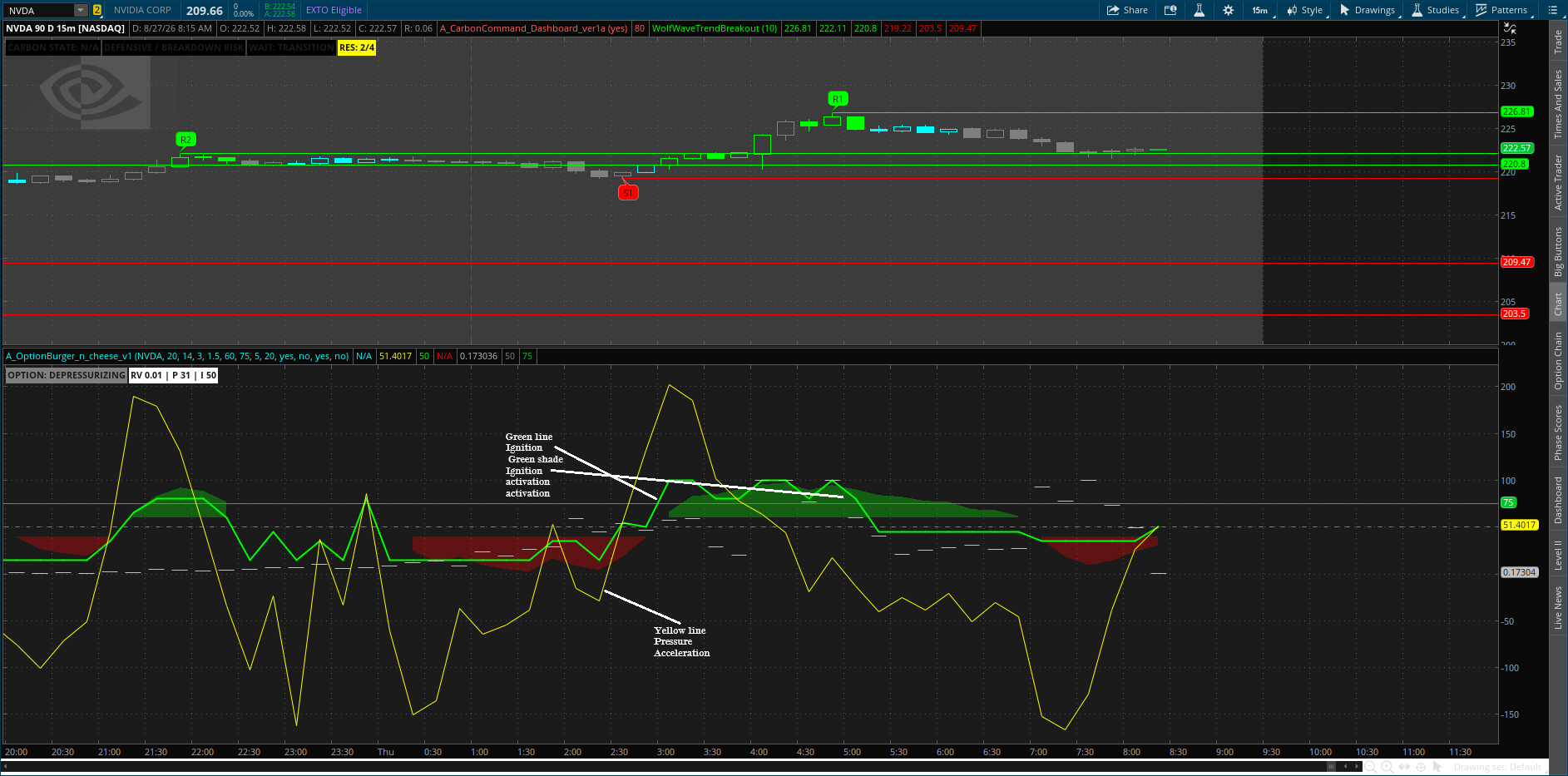
Task: Select the pan tool icon
Action: (x=1404, y=767)
